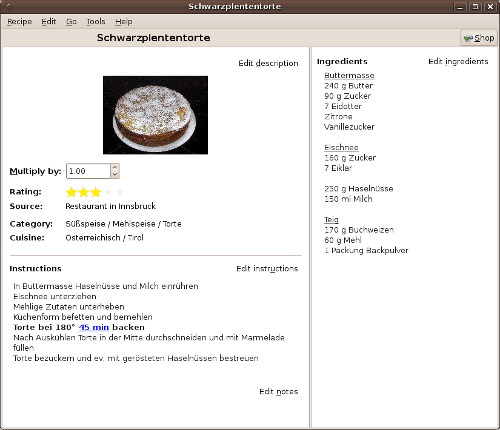Open the Recipe menu
500x430 pixels.
tap(20, 22)
